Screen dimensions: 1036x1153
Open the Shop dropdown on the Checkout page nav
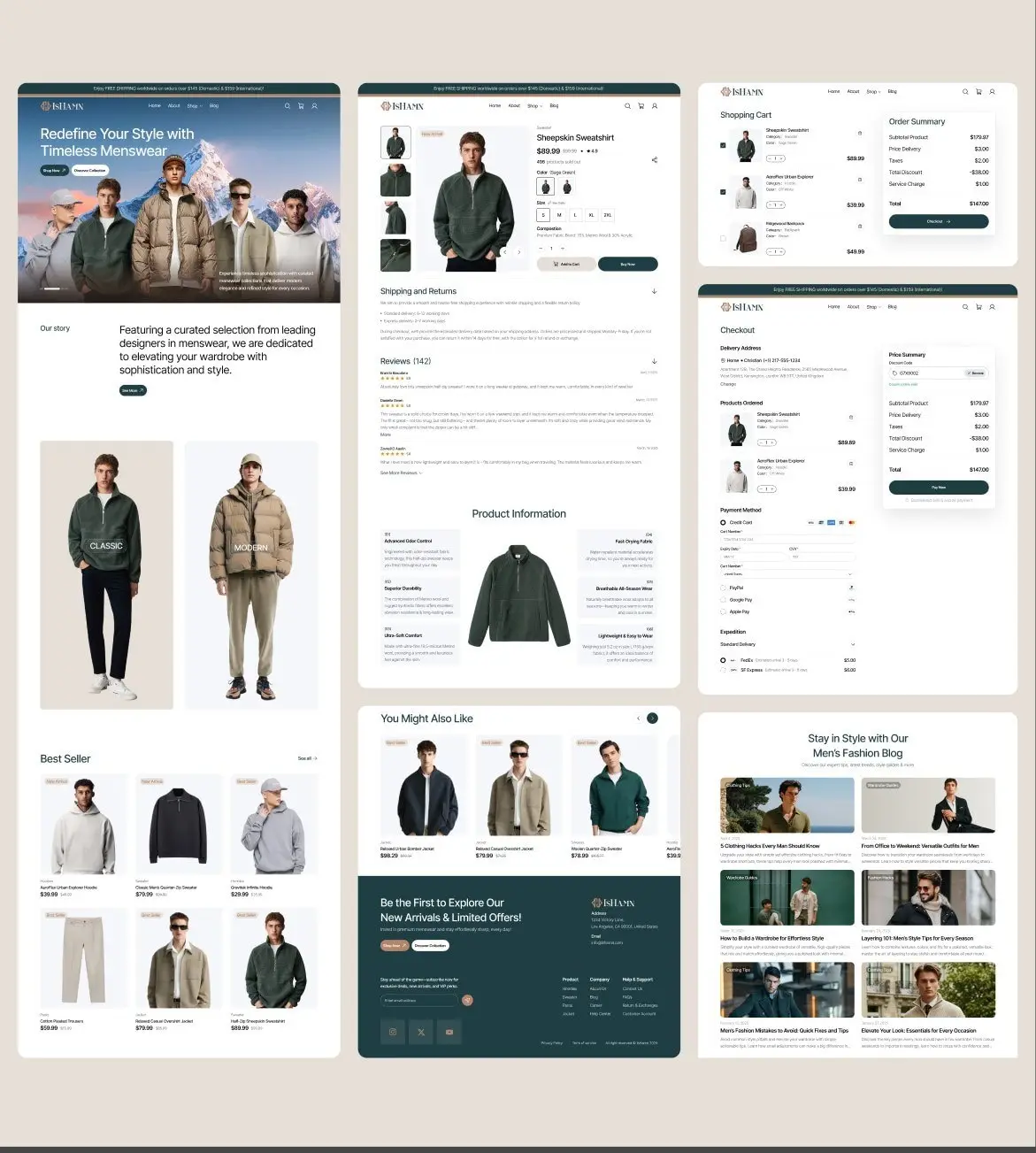pyautogui.click(x=873, y=307)
